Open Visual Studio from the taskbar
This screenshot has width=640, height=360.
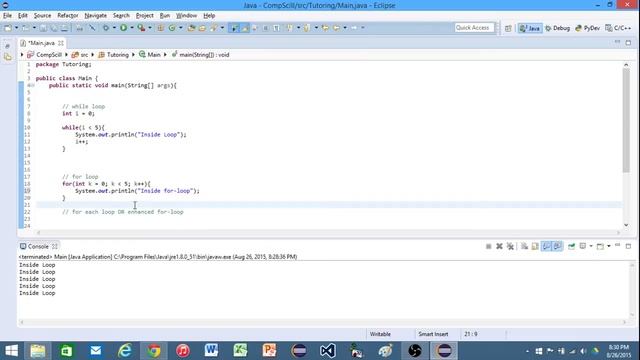coord(328,351)
